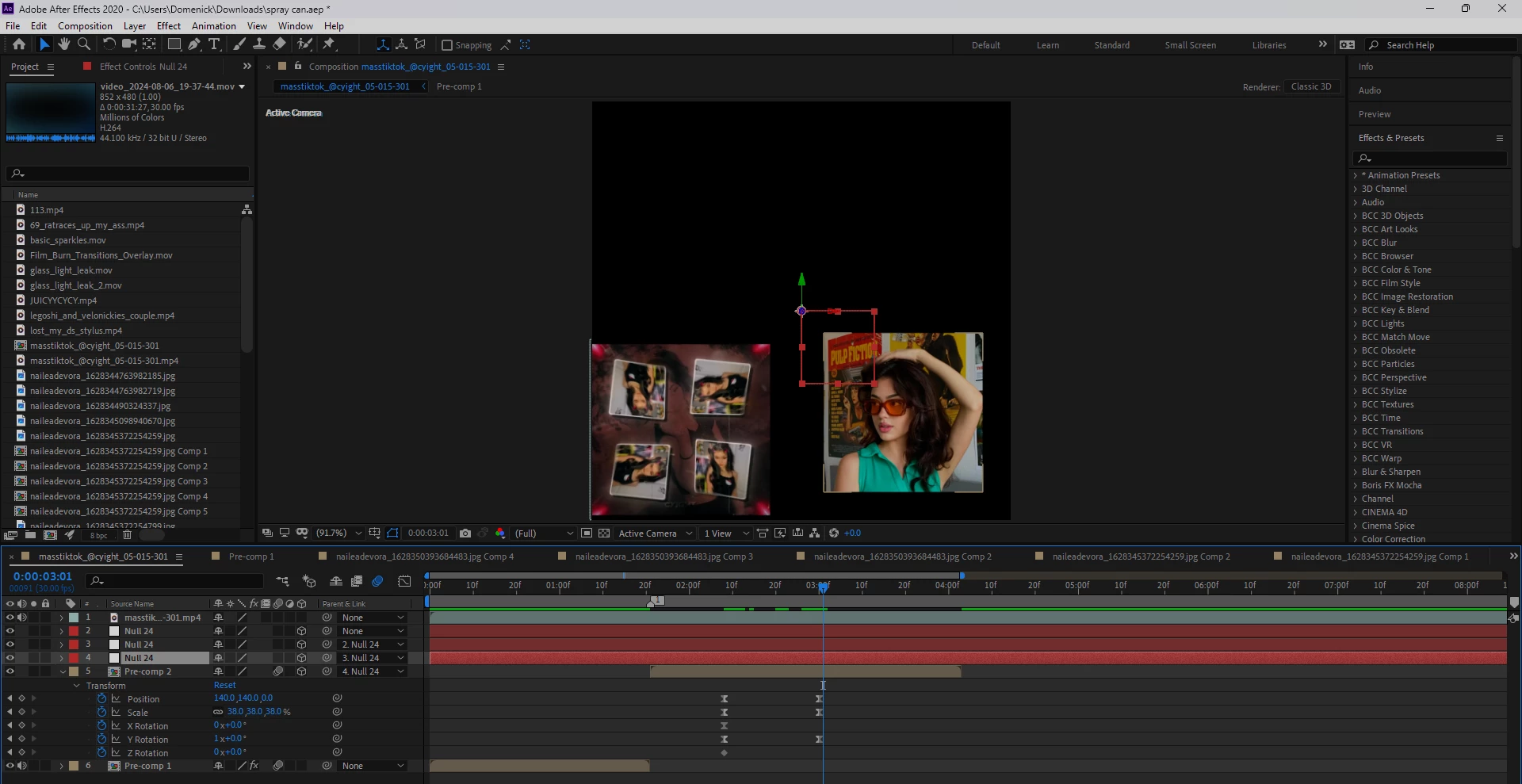Image resolution: width=1522 pixels, height=784 pixels.
Task: Open the Preview panel
Action: pyautogui.click(x=1375, y=115)
